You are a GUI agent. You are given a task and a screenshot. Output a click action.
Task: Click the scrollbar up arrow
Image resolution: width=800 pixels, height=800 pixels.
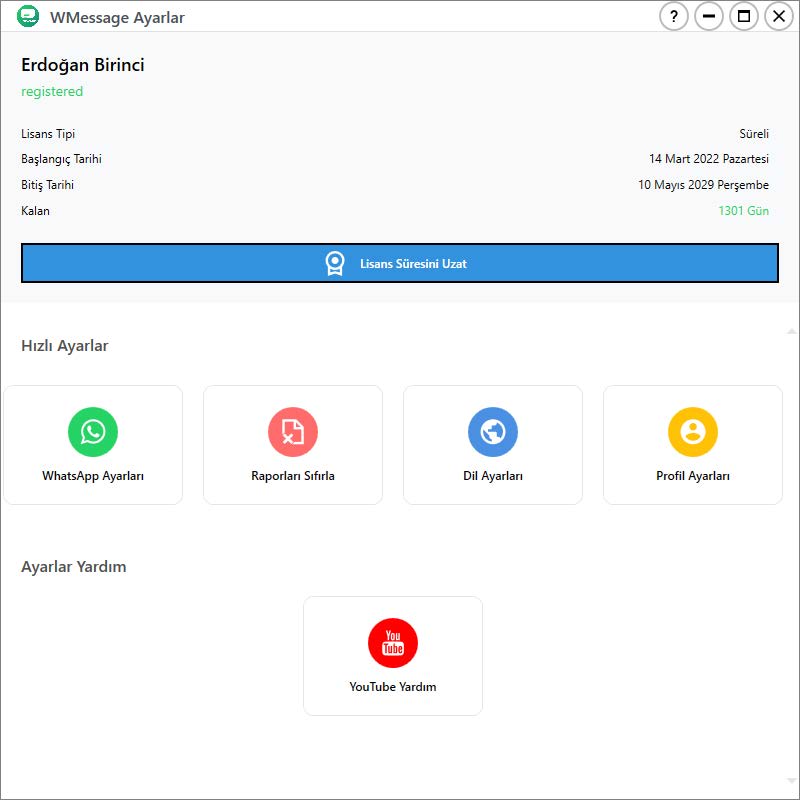[792, 330]
